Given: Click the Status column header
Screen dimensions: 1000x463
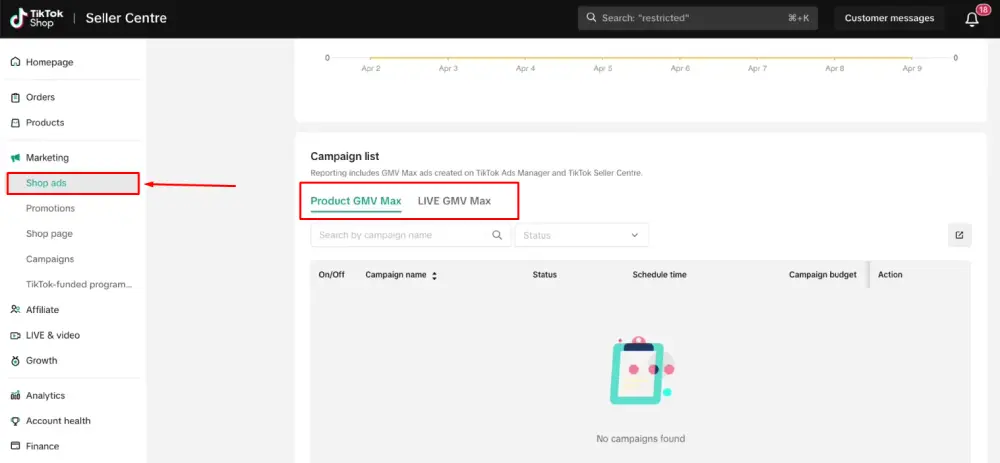Looking at the screenshot, I should click(x=545, y=274).
